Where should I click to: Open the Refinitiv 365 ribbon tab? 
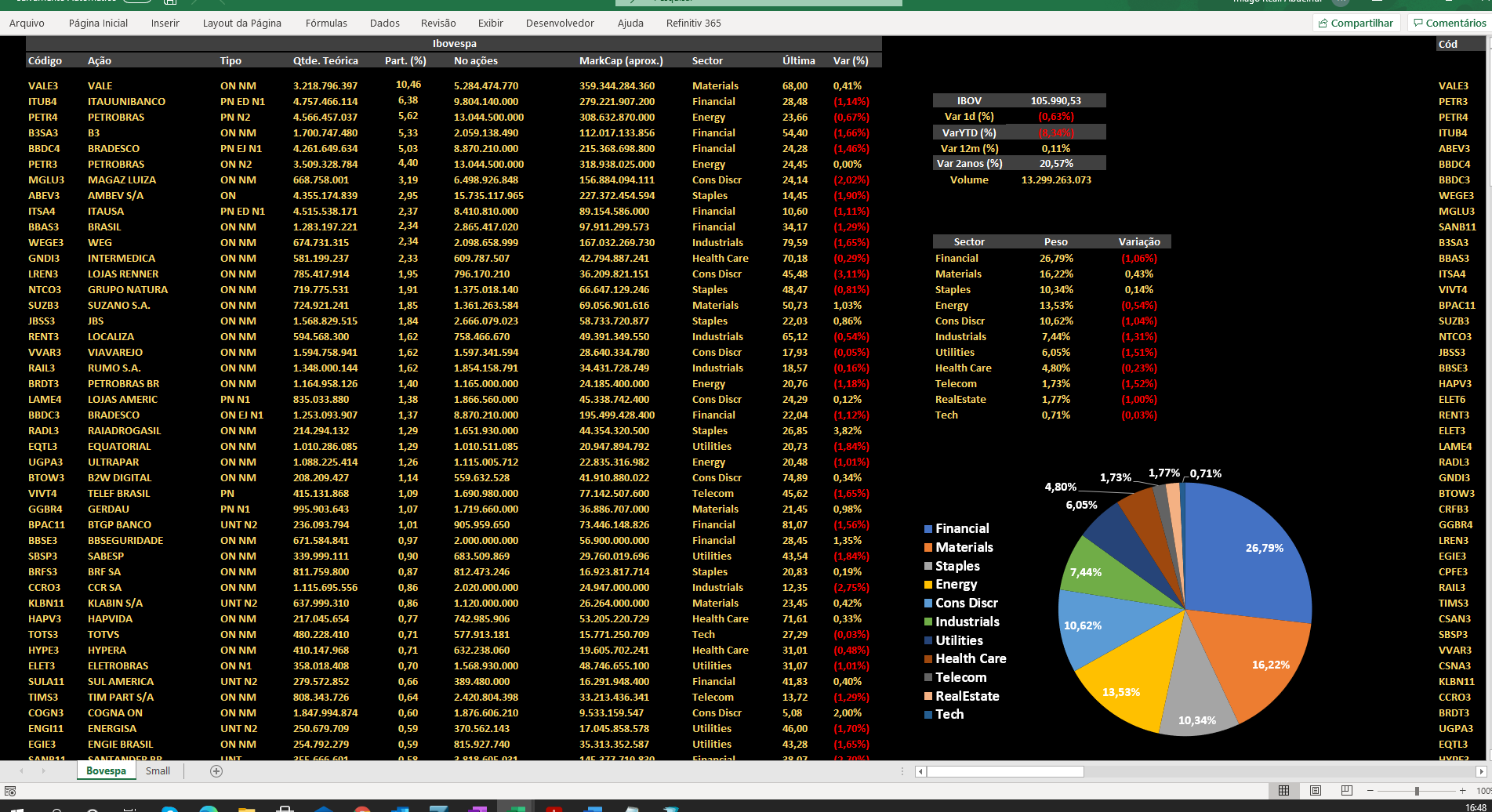[694, 23]
